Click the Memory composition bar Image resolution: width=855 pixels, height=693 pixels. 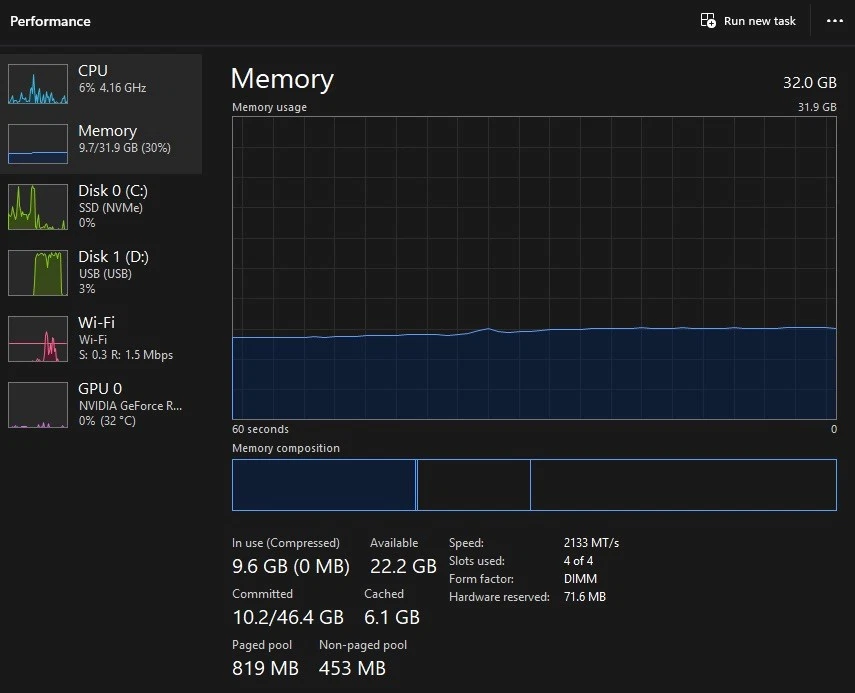(x=533, y=484)
